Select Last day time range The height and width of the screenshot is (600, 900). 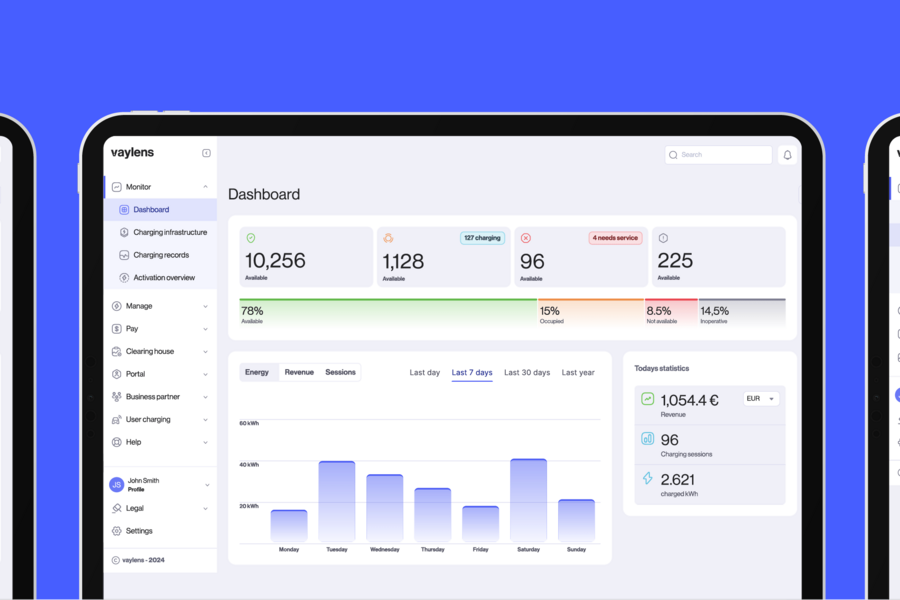tap(425, 373)
